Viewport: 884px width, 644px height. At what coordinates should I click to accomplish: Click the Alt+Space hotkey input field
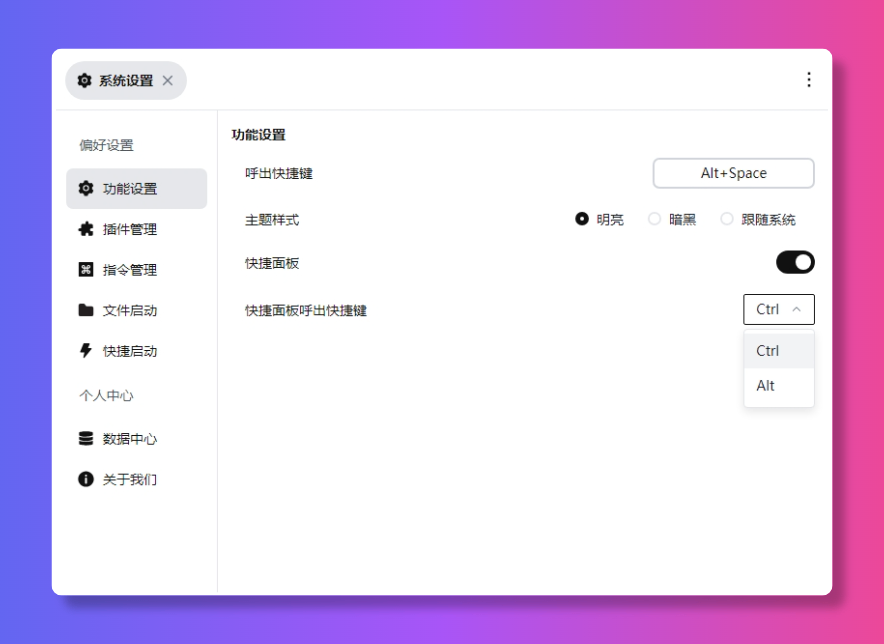coord(733,173)
